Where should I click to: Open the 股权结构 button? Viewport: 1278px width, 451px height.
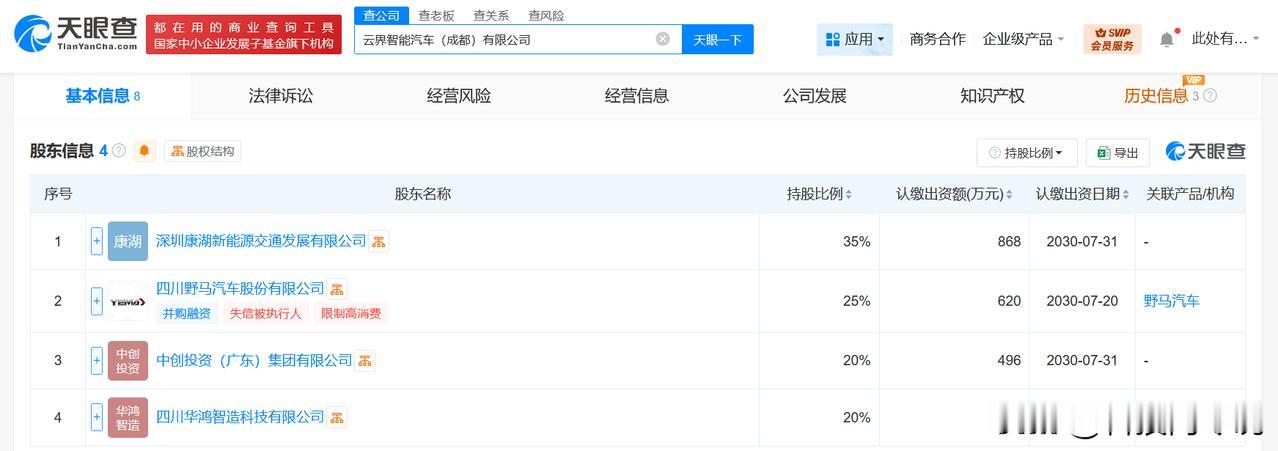coord(203,151)
